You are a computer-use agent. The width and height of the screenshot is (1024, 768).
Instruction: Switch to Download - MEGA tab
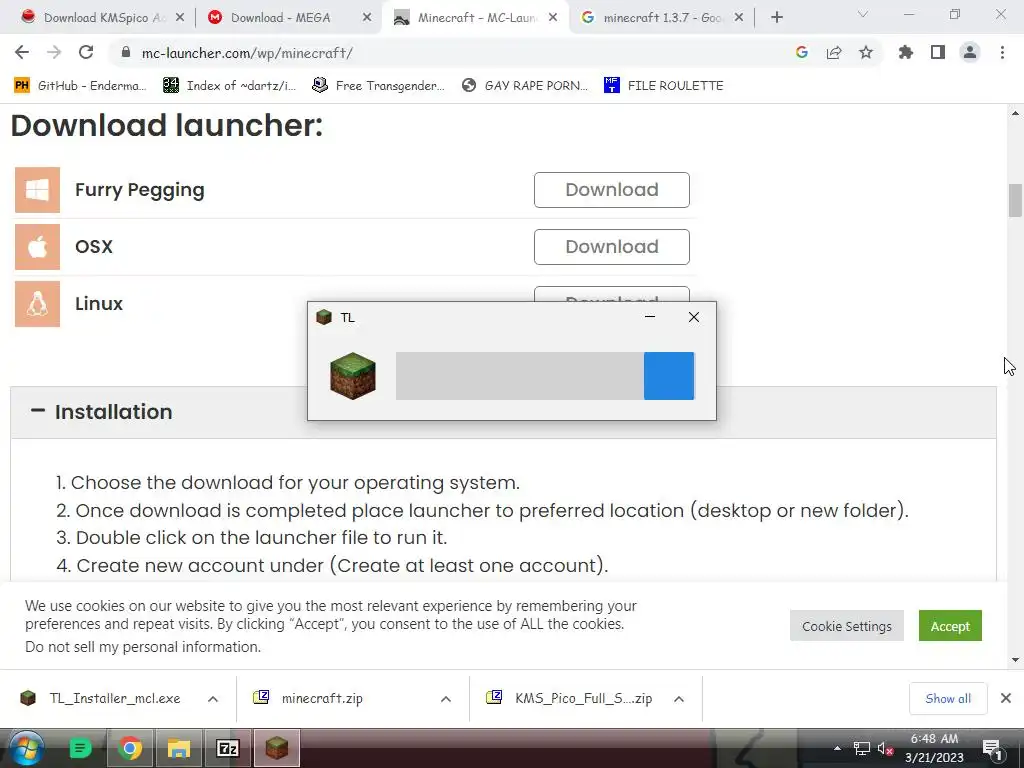287,18
